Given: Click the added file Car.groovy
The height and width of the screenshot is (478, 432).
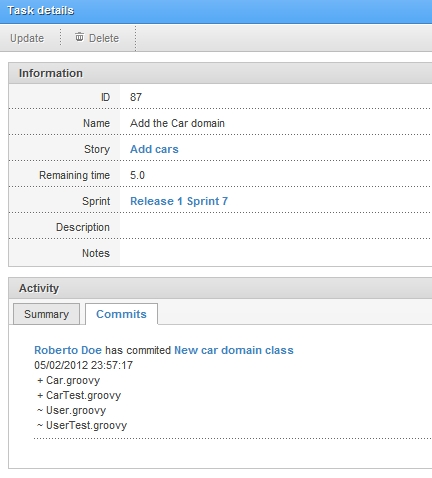Looking at the screenshot, I should pyautogui.click(x=73, y=380).
